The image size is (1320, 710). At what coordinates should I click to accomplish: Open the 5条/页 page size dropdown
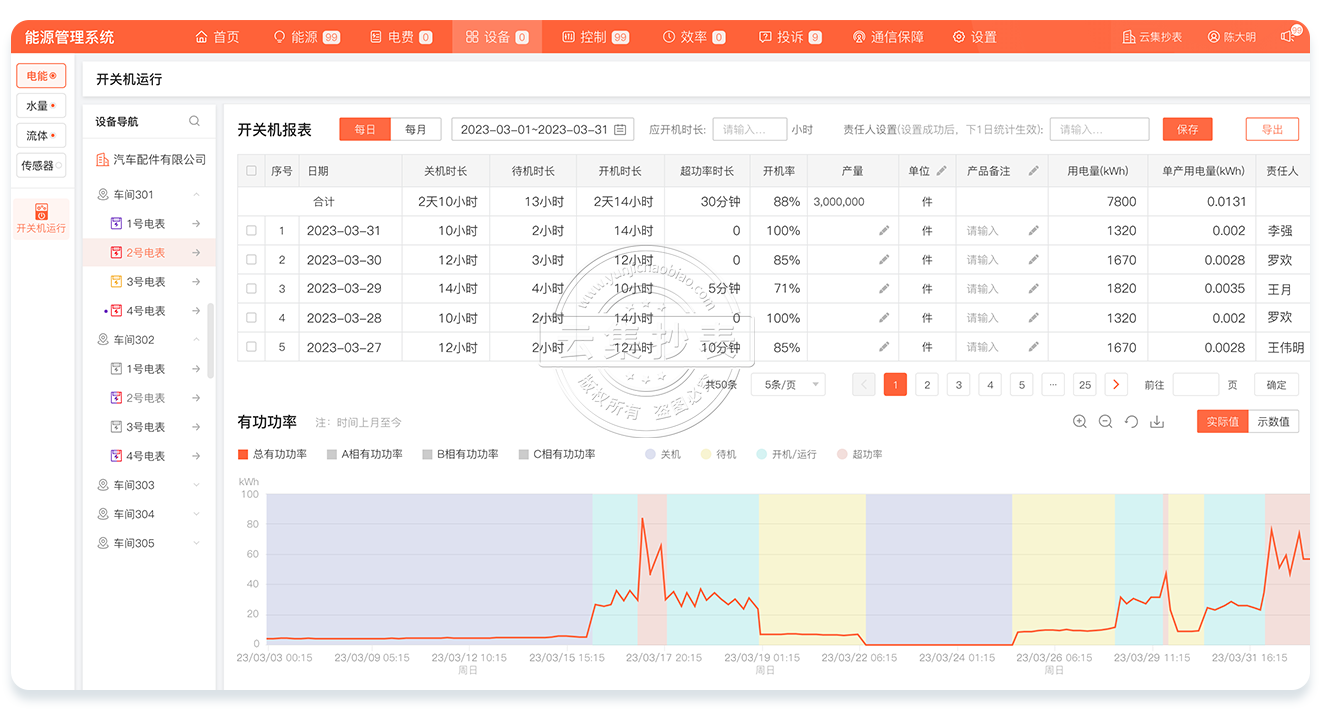pyautogui.click(x=788, y=385)
